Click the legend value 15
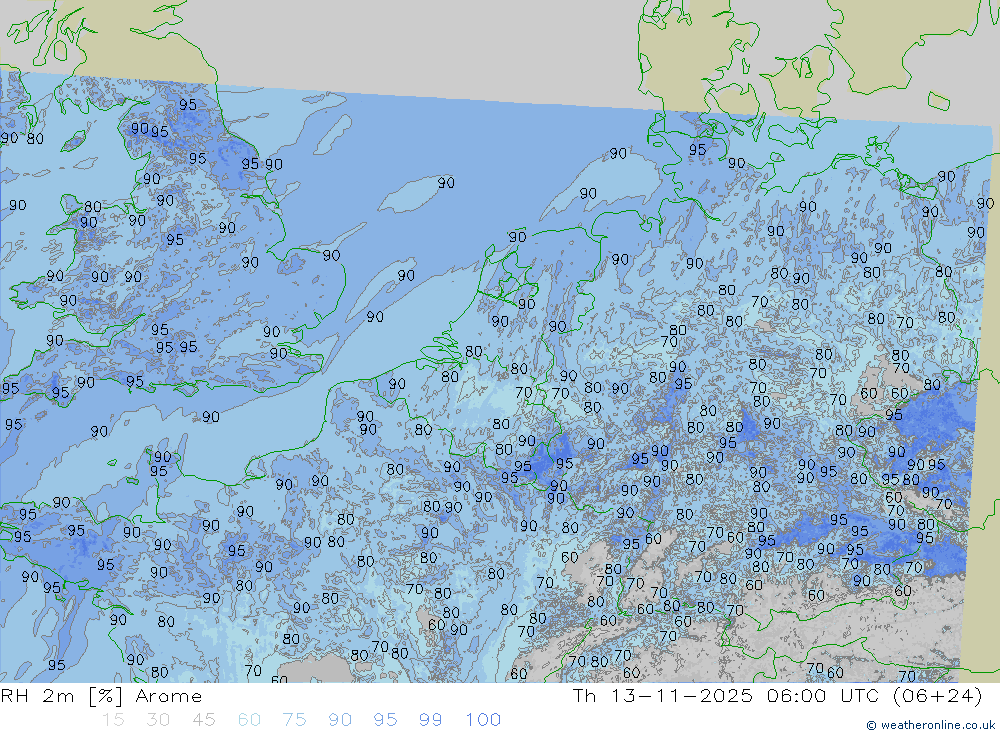1000x733 pixels. click(113, 720)
